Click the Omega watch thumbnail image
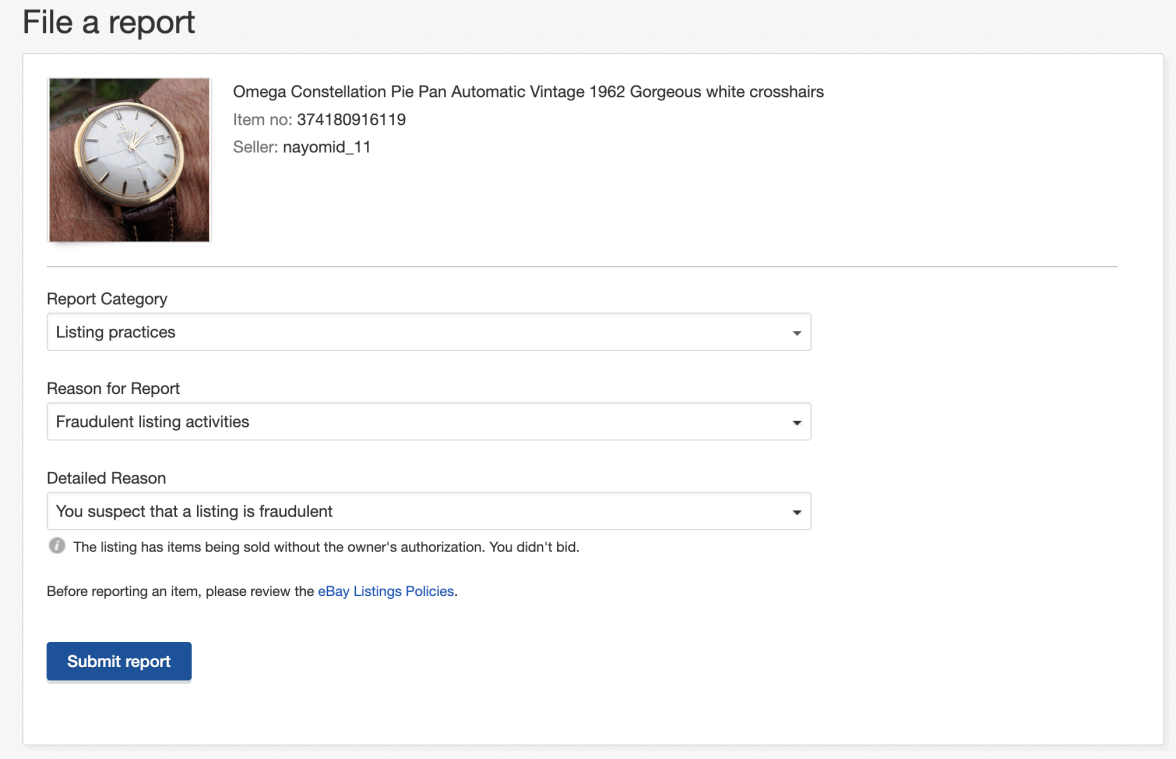 click(x=129, y=160)
